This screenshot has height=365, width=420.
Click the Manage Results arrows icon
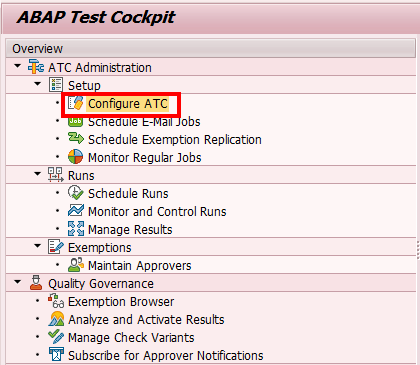click(76, 229)
